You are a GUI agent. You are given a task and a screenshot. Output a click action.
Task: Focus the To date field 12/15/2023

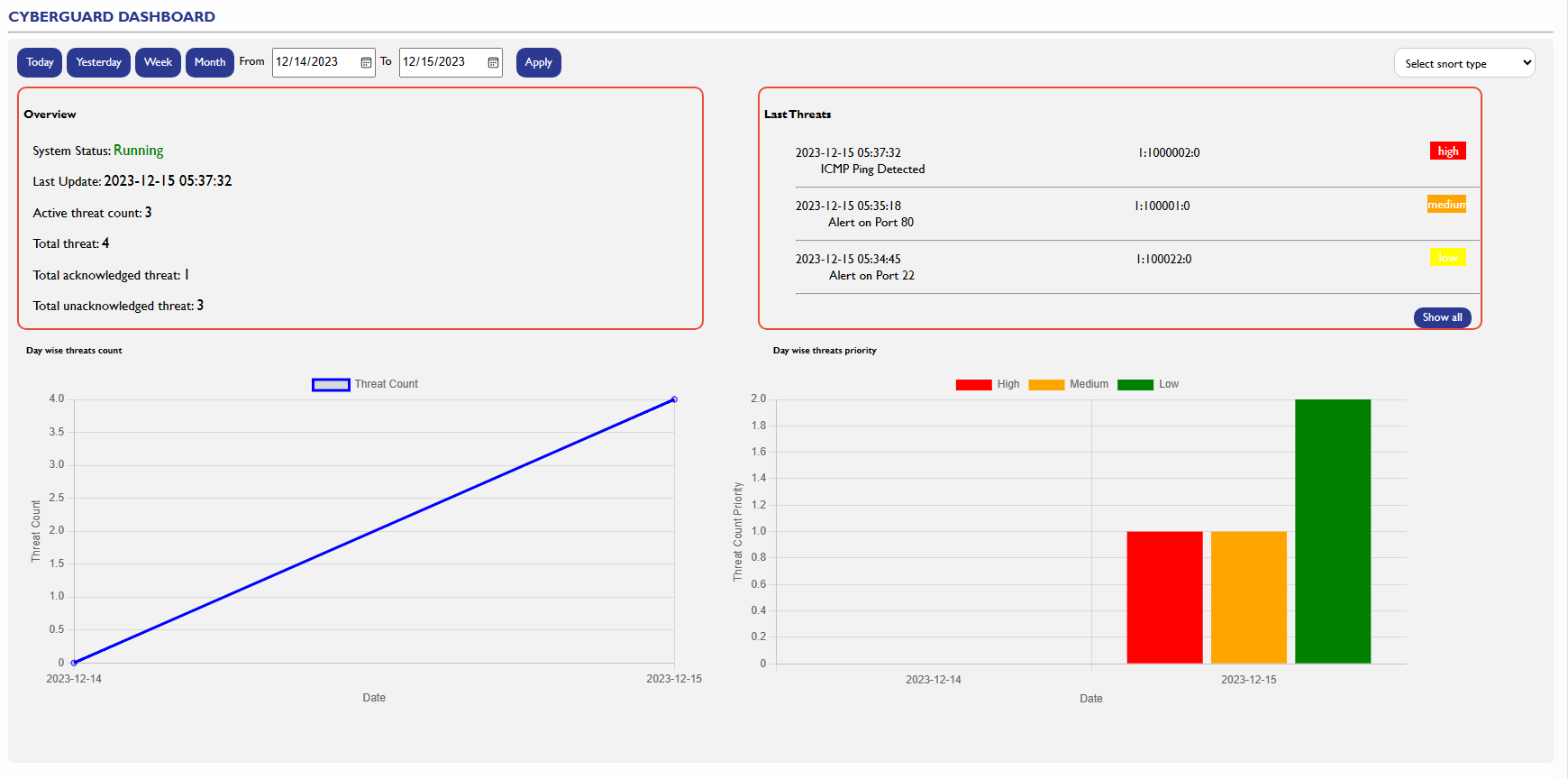tap(451, 62)
